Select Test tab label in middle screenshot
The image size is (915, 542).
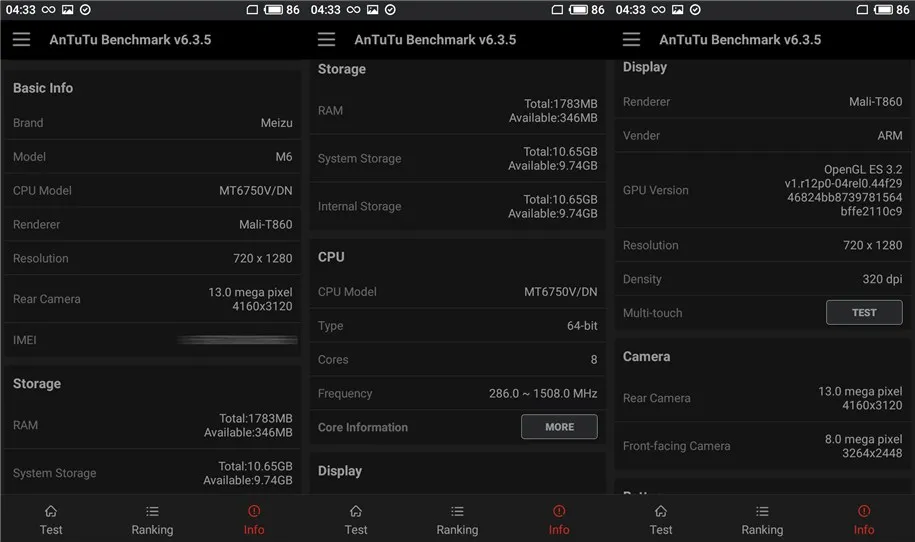356,530
